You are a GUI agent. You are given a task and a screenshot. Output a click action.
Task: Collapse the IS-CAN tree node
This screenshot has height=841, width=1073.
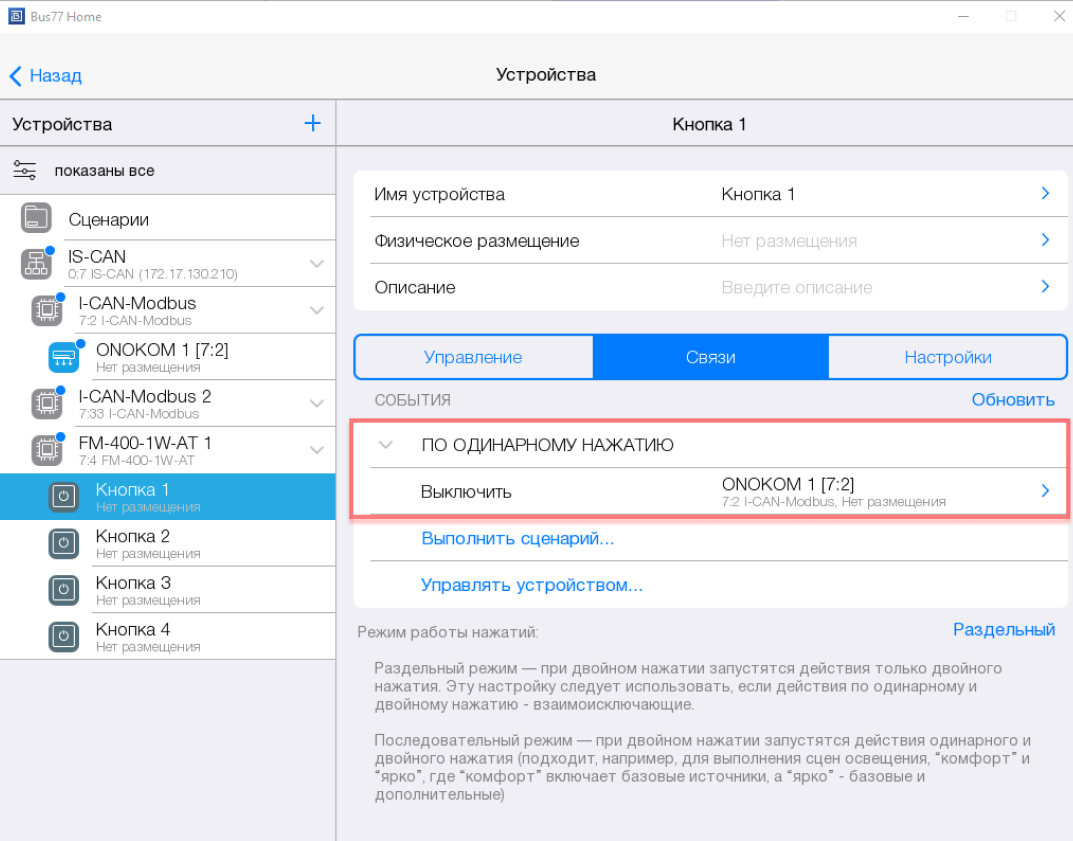[317, 264]
